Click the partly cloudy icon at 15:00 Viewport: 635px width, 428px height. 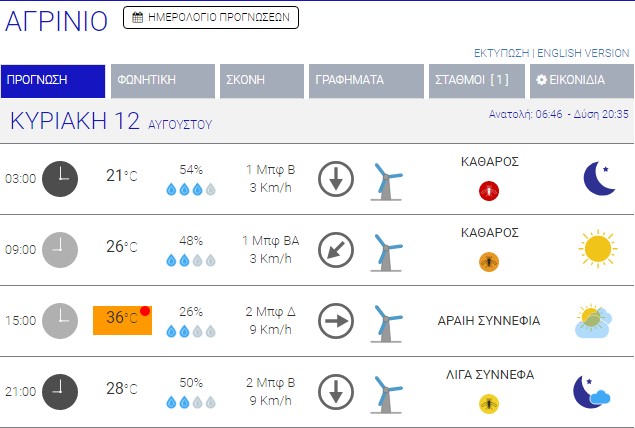click(x=594, y=321)
